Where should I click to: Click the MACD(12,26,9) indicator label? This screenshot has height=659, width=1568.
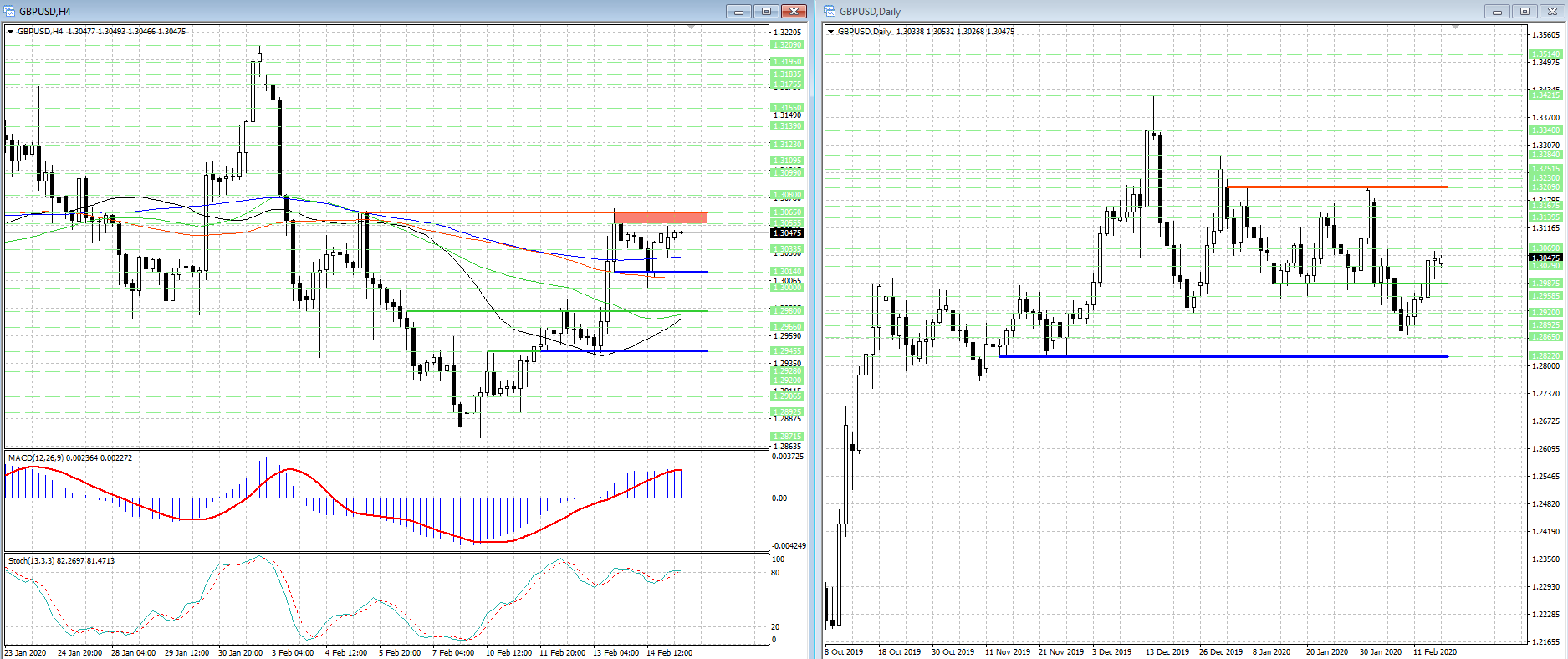(x=70, y=458)
